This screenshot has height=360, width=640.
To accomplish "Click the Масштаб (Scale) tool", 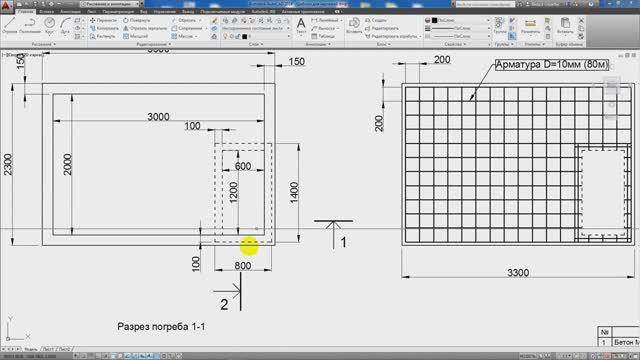I will point(136,36).
